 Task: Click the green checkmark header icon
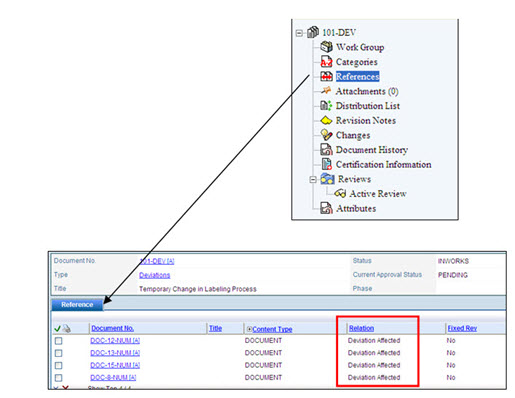click(x=57, y=329)
